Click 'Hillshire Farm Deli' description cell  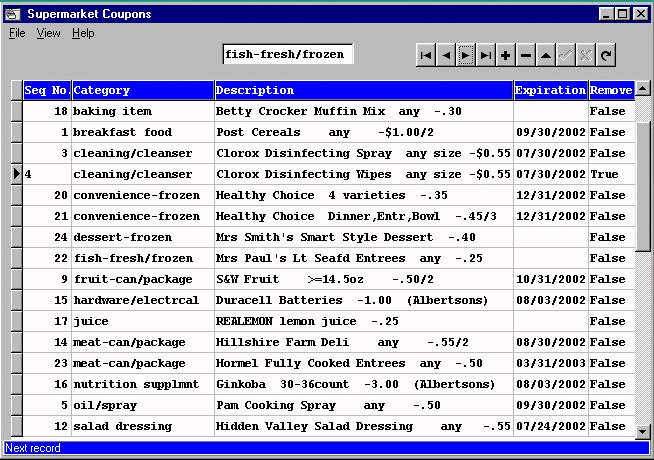tap(364, 342)
